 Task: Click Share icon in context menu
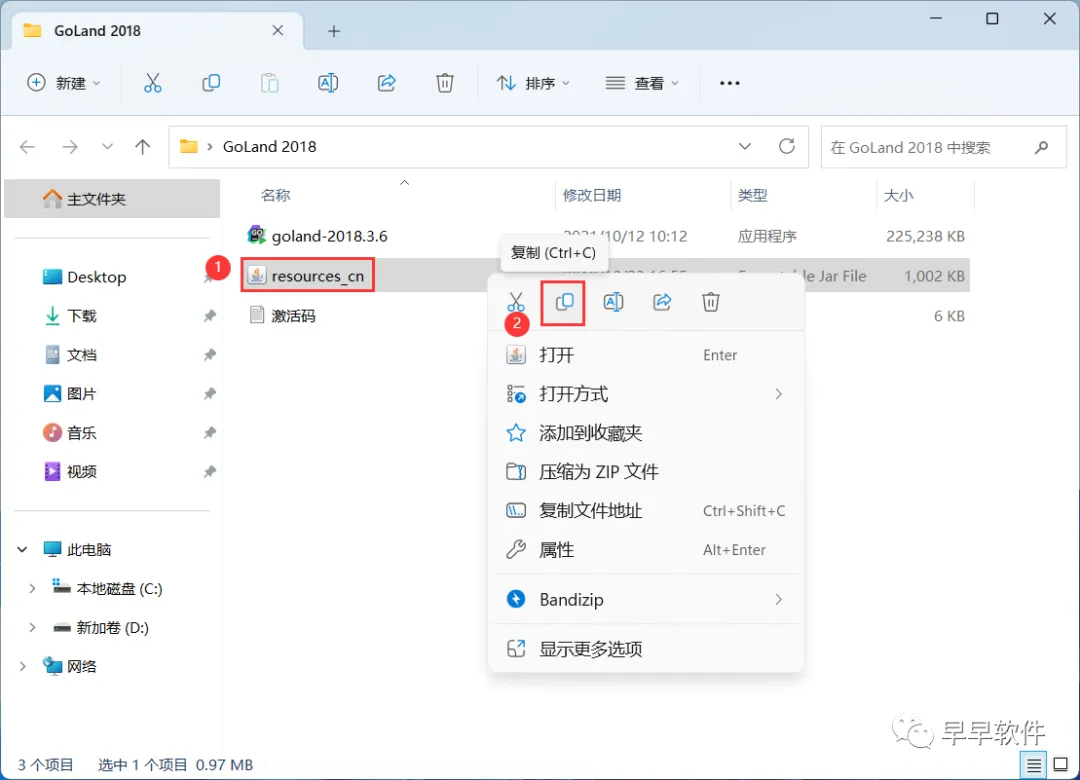[662, 302]
